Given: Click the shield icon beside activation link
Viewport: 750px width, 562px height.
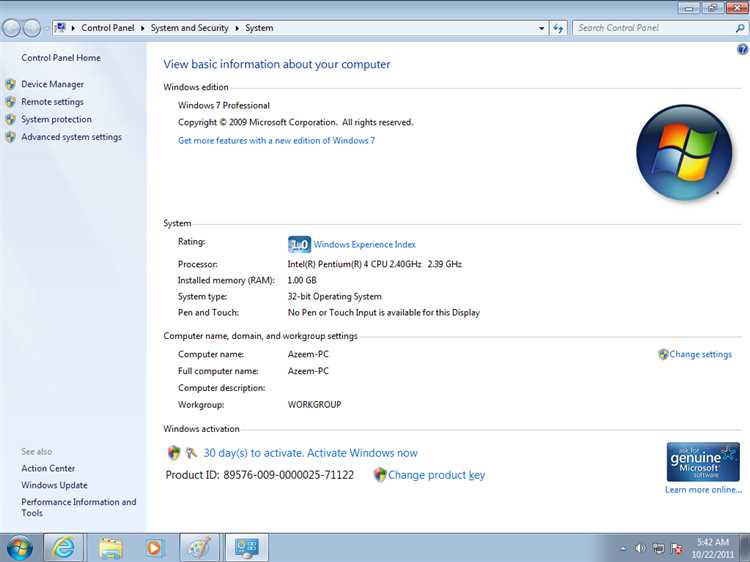Looking at the screenshot, I should (174, 452).
